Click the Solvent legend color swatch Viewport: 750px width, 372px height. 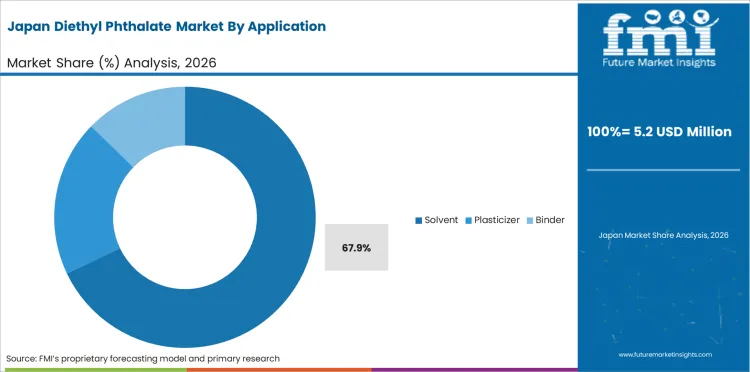click(x=419, y=220)
